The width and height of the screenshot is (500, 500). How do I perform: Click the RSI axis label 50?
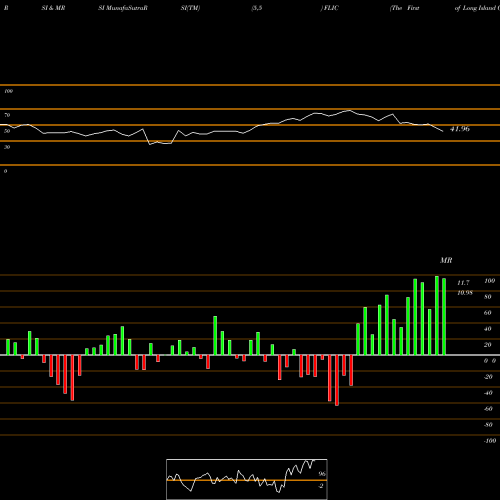tap(7, 131)
